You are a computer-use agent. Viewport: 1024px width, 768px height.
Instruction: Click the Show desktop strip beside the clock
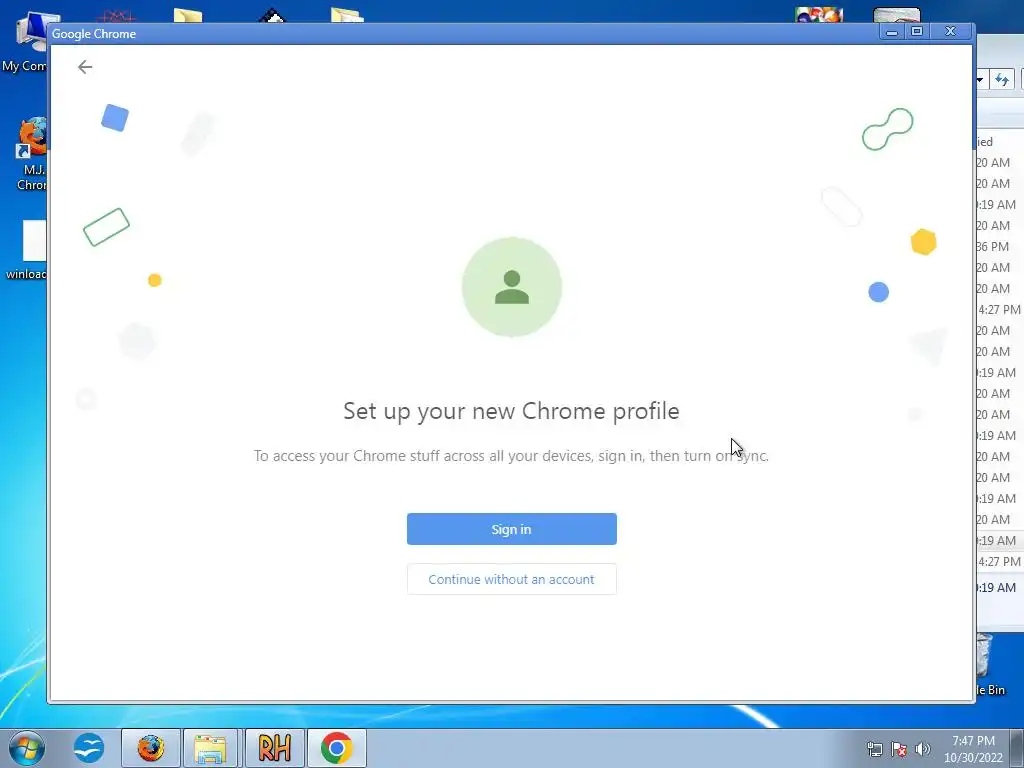coord(1018,748)
